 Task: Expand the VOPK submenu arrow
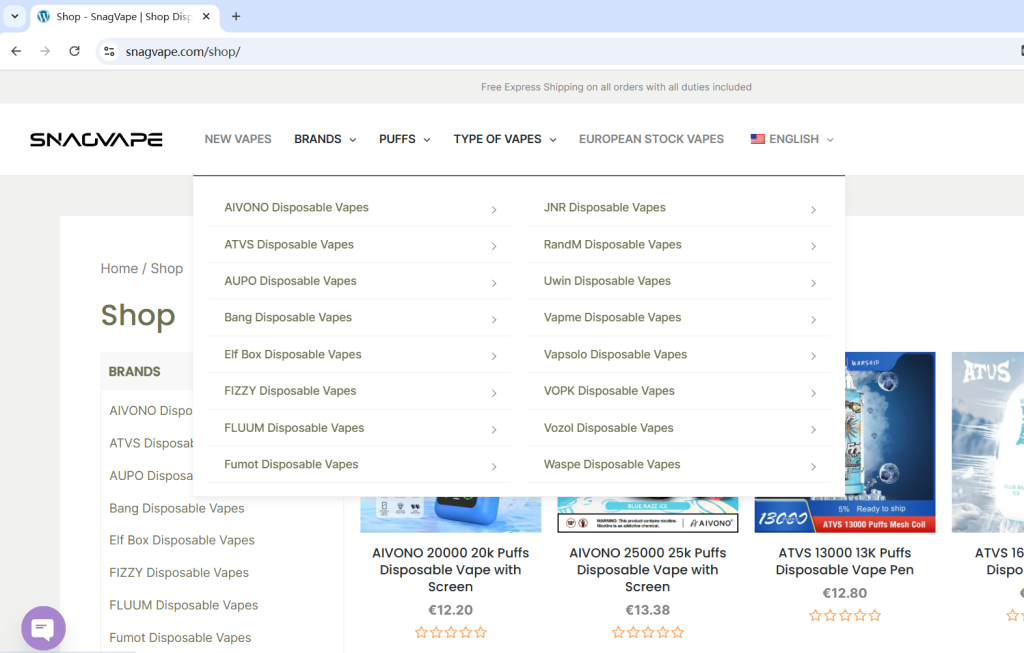814,393
